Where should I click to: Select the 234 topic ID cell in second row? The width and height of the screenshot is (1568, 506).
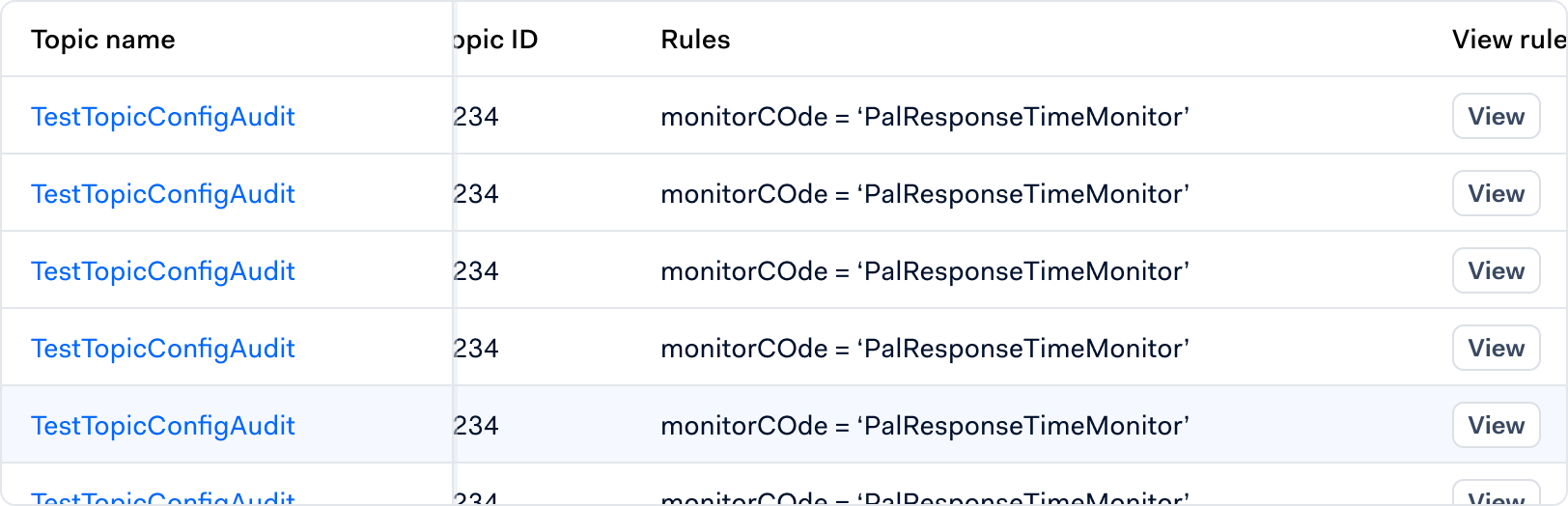click(476, 194)
